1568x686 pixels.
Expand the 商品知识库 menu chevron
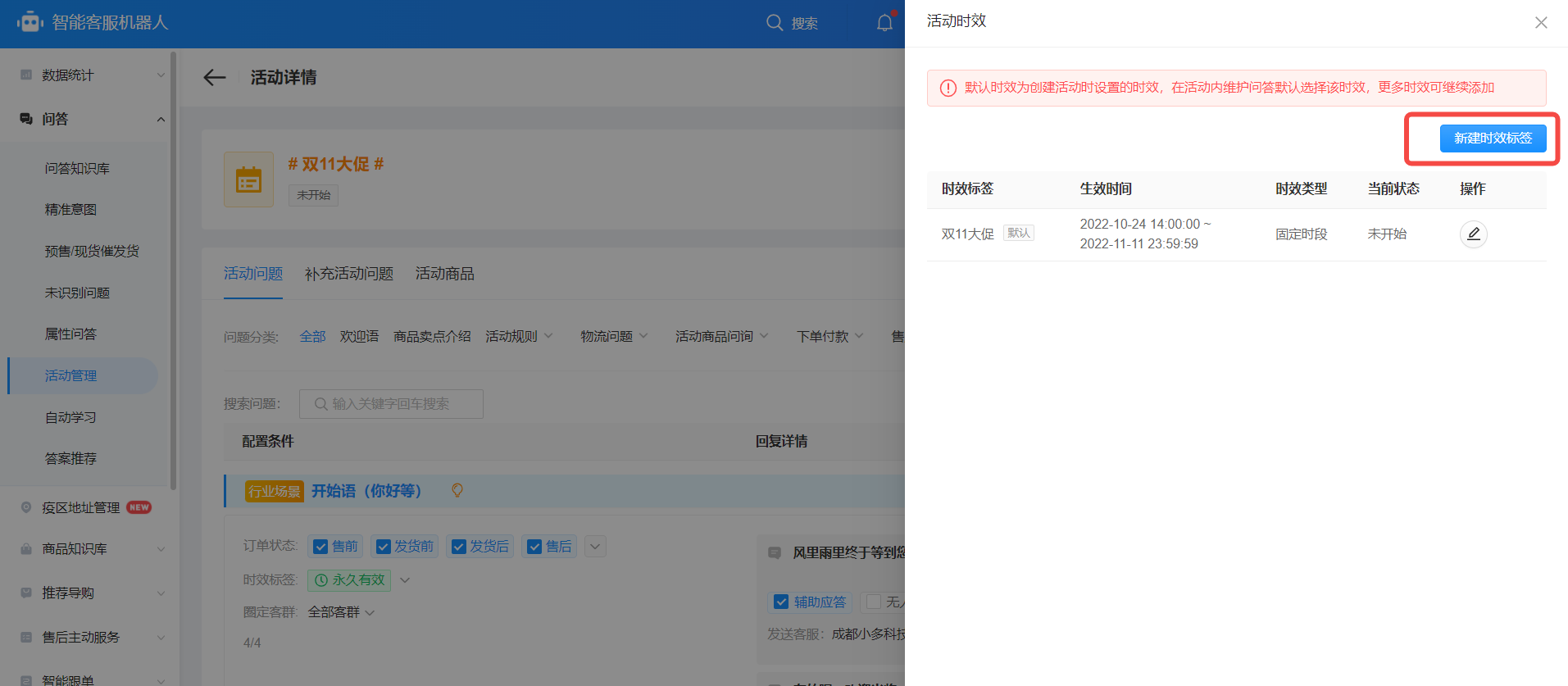(x=161, y=549)
